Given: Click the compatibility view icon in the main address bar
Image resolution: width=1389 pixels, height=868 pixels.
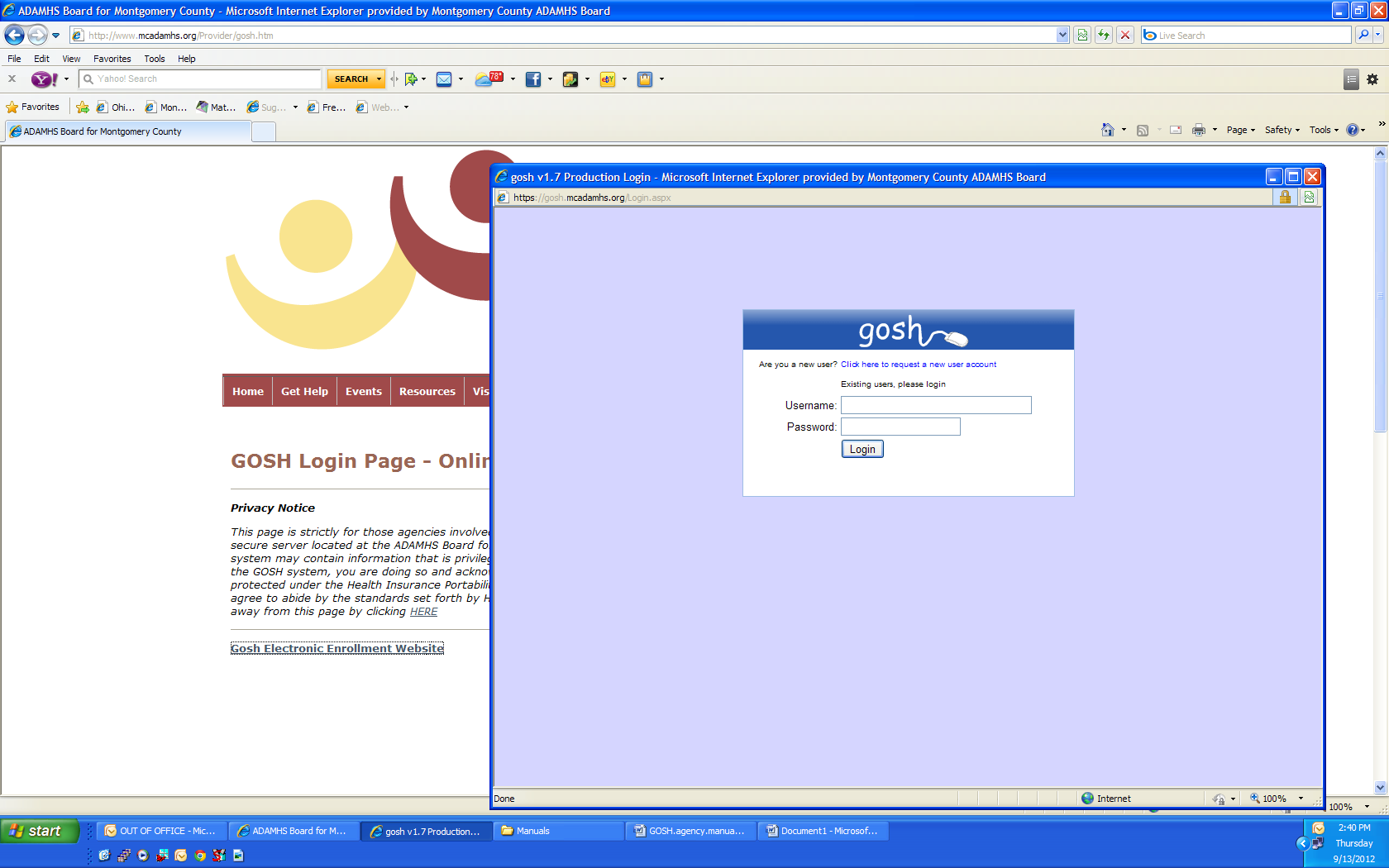Looking at the screenshot, I should (x=1082, y=35).
